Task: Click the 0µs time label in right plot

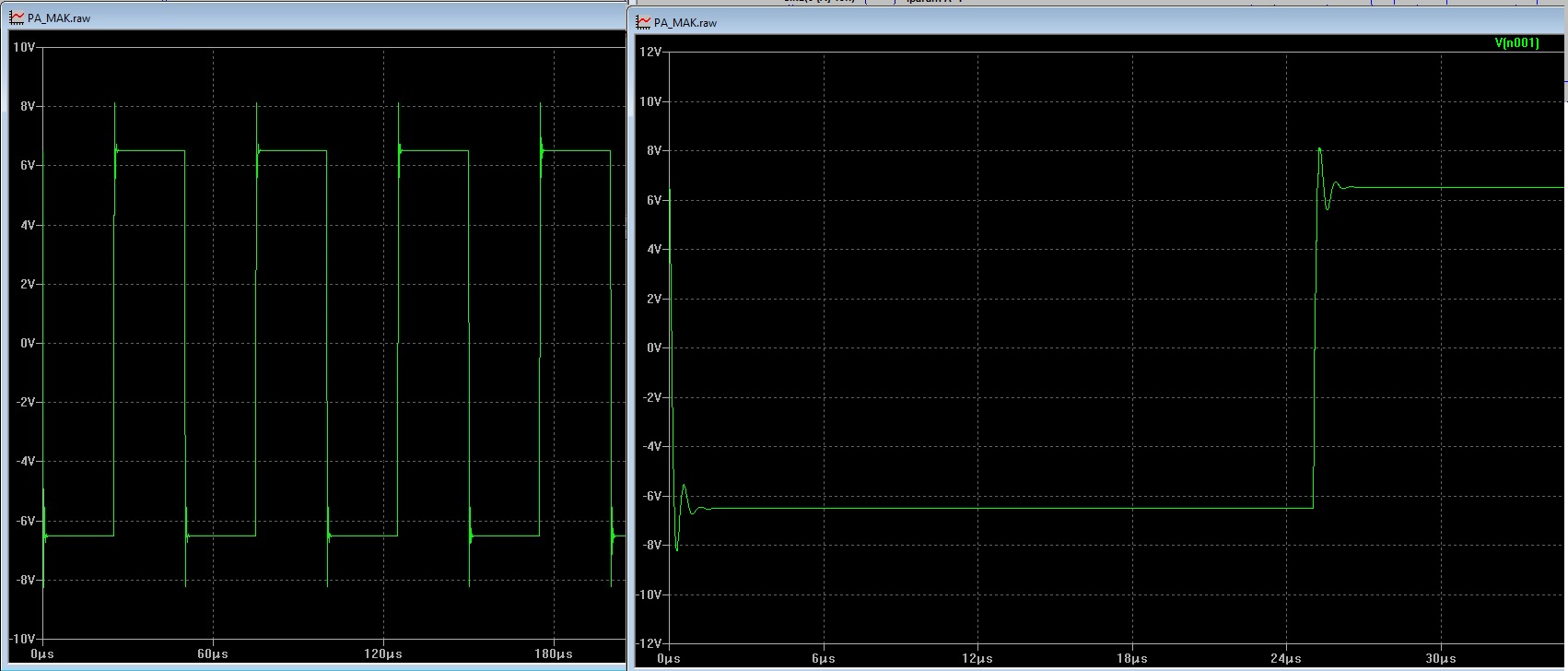Action: click(x=669, y=659)
